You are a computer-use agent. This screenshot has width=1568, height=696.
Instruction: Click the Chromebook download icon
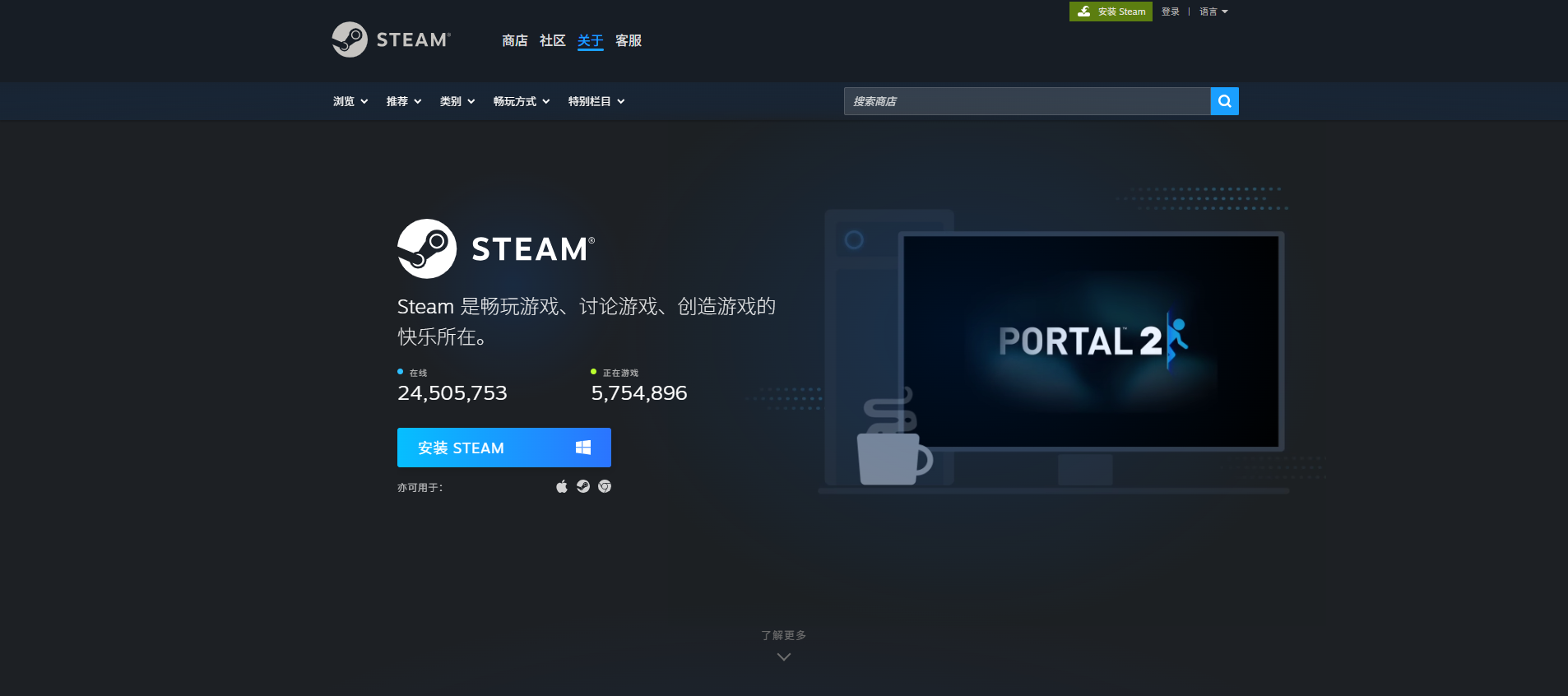pyautogui.click(x=605, y=486)
